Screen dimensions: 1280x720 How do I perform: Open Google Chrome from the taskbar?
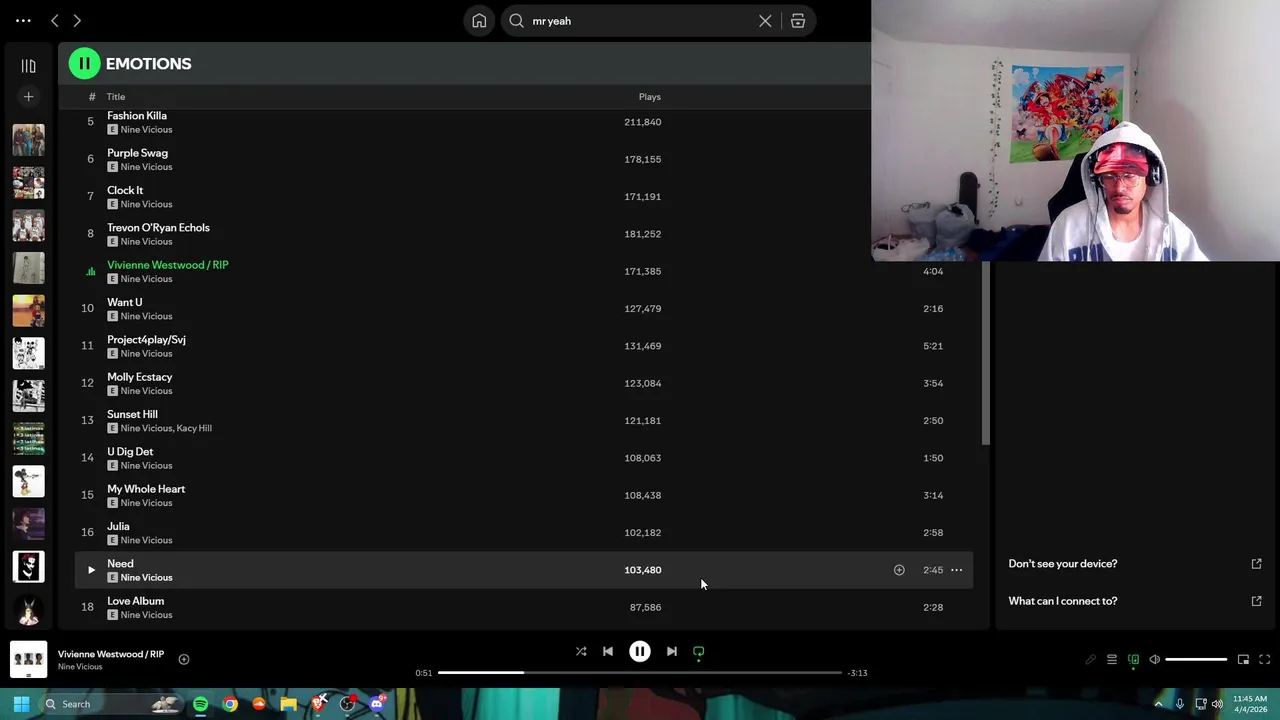click(x=230, y=704)
